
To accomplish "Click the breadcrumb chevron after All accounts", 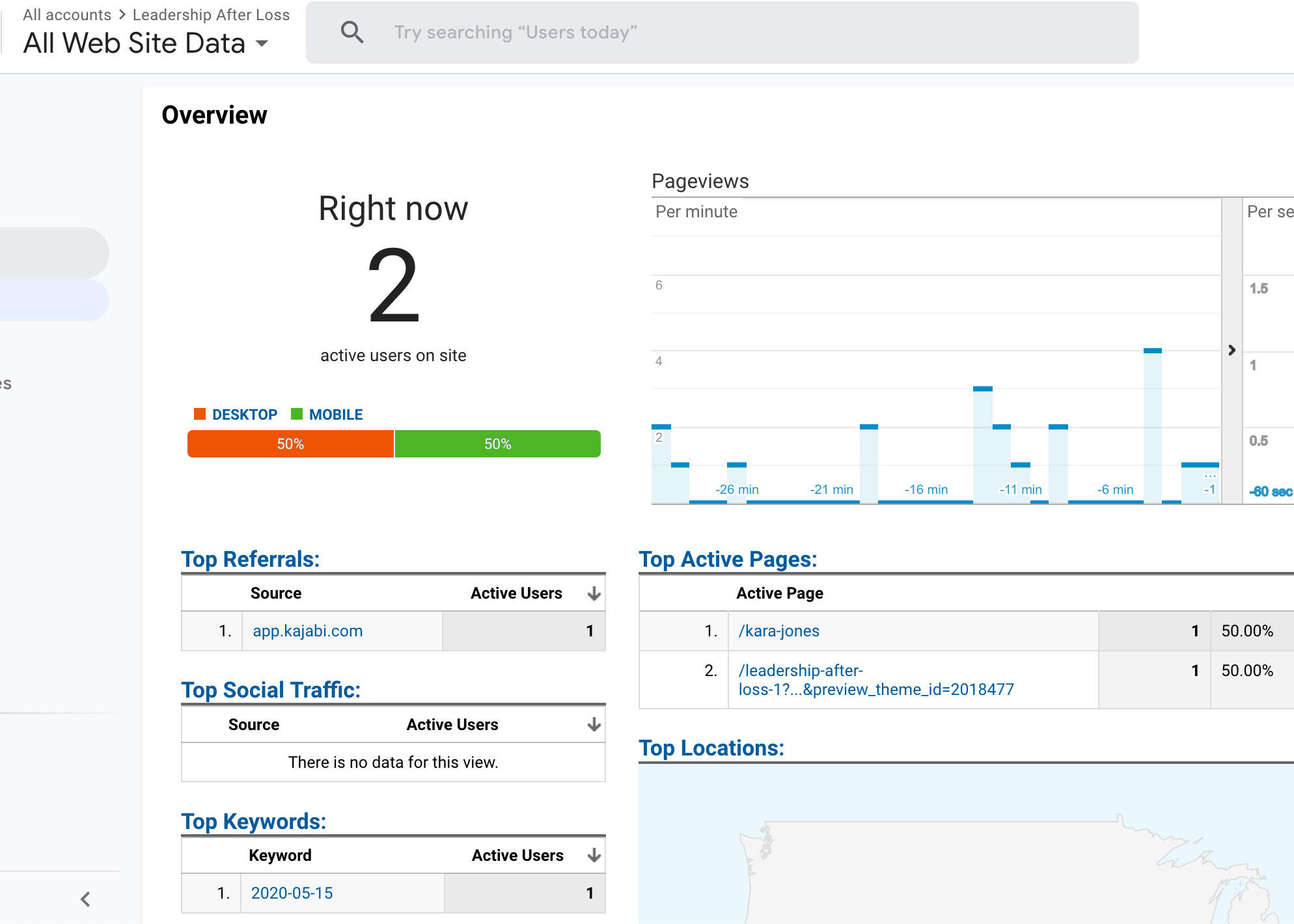I will pyautogui.click(x=122, y=14).
